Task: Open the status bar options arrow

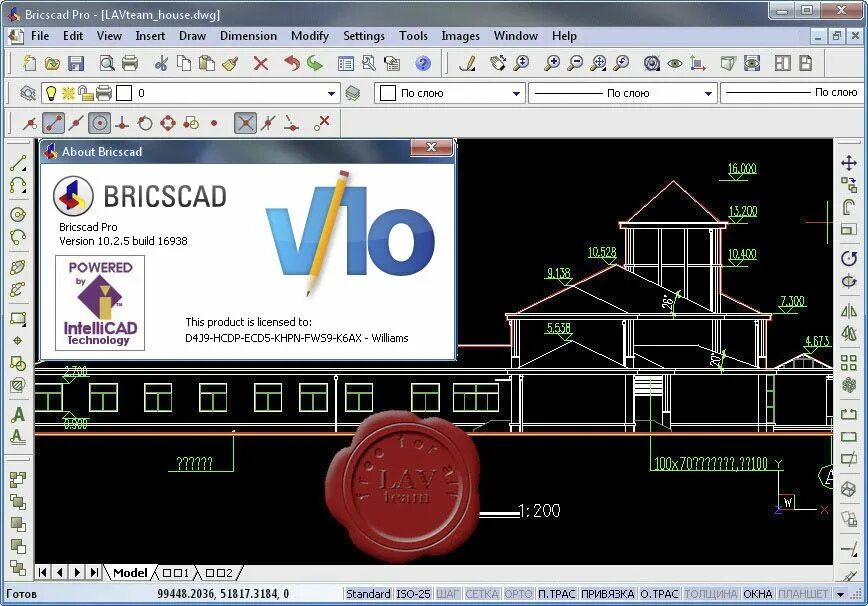Action: (x=840, y=594)
